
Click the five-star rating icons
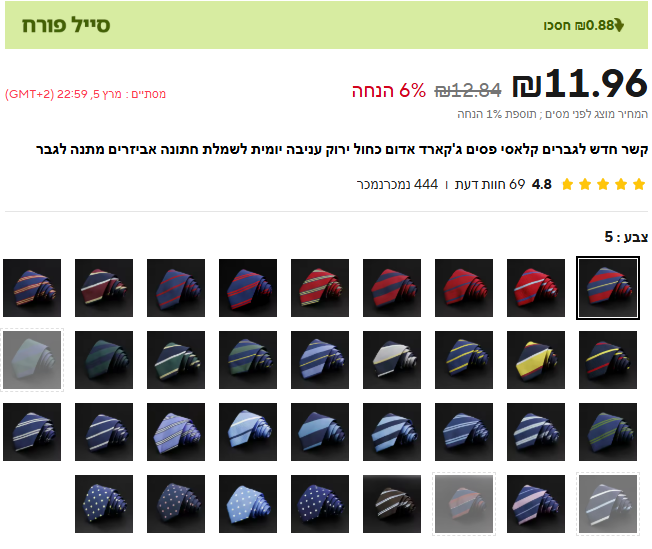point(603,184)
